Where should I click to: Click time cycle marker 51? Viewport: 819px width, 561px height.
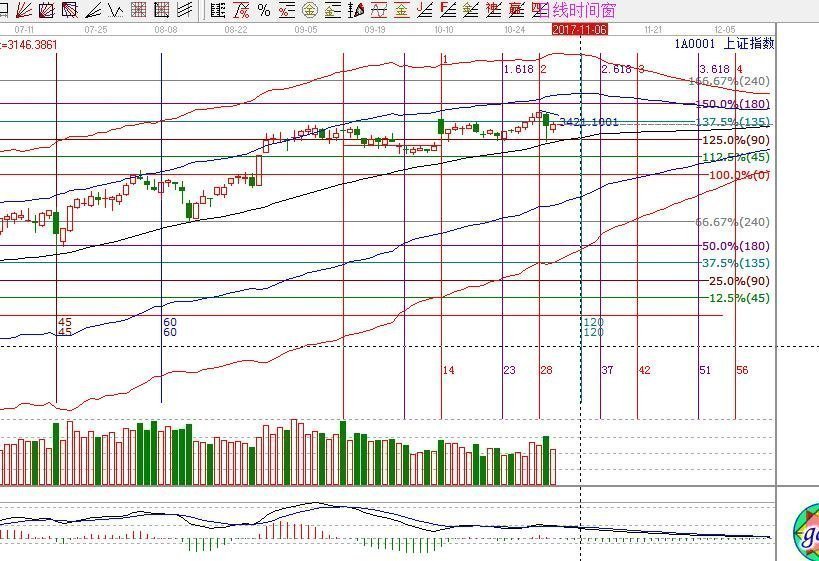coord(705,370)
